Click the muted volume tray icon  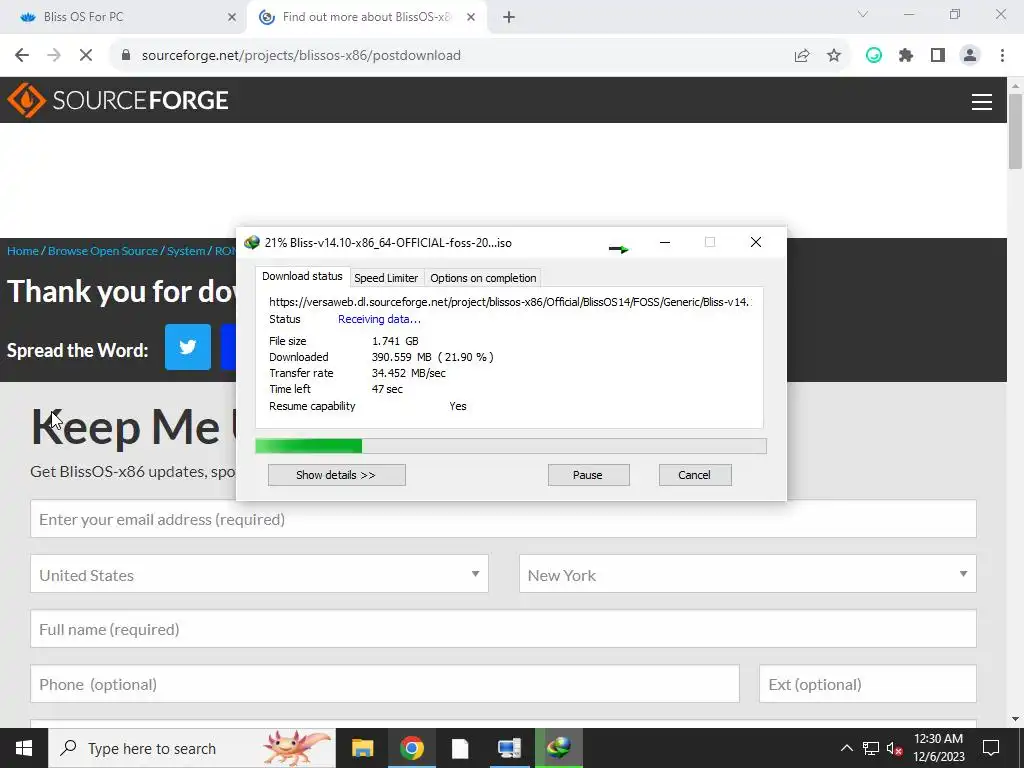[x=895, y=748]
